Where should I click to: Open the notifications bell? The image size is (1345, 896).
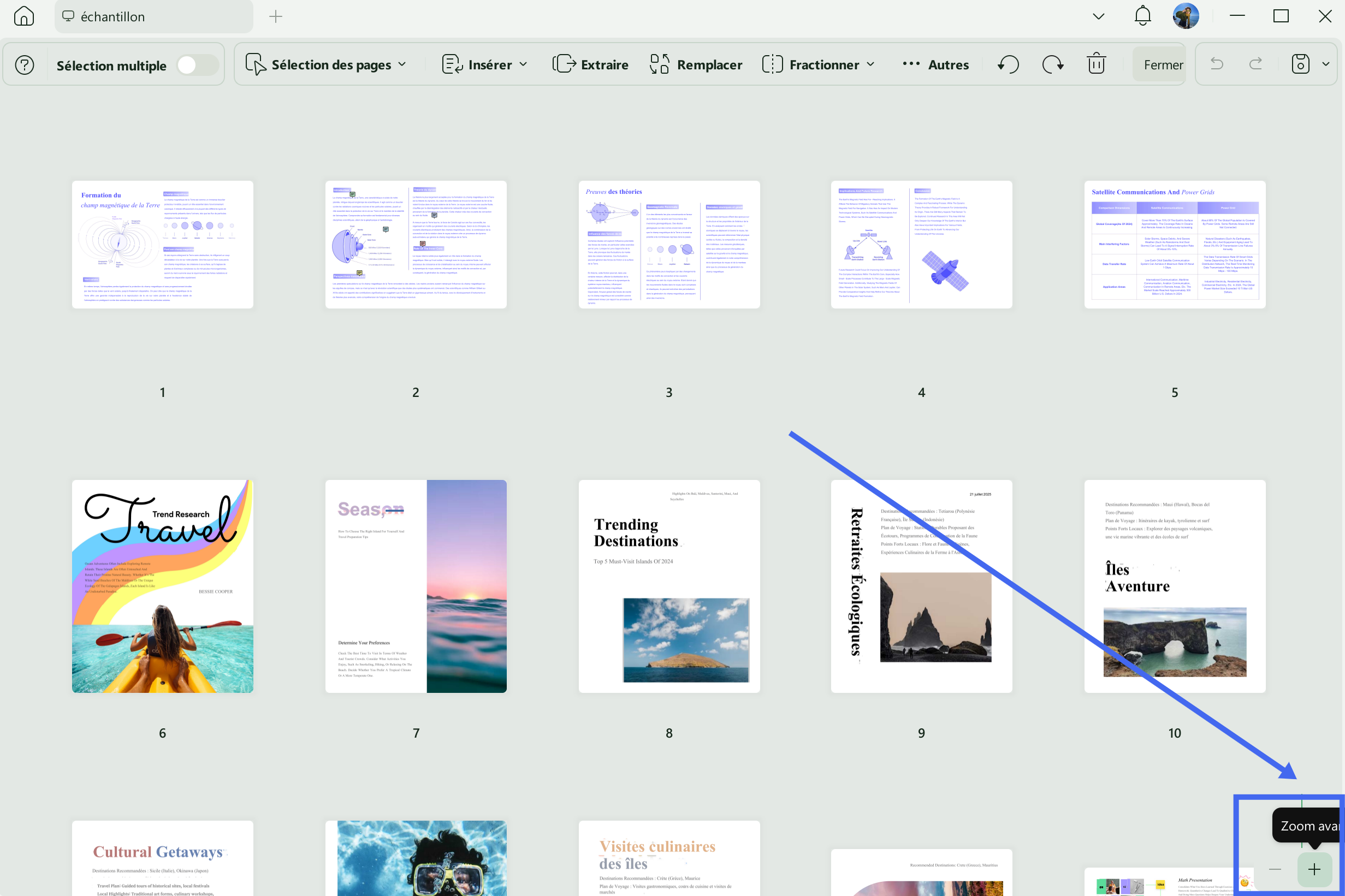[x=1142, y=16]
